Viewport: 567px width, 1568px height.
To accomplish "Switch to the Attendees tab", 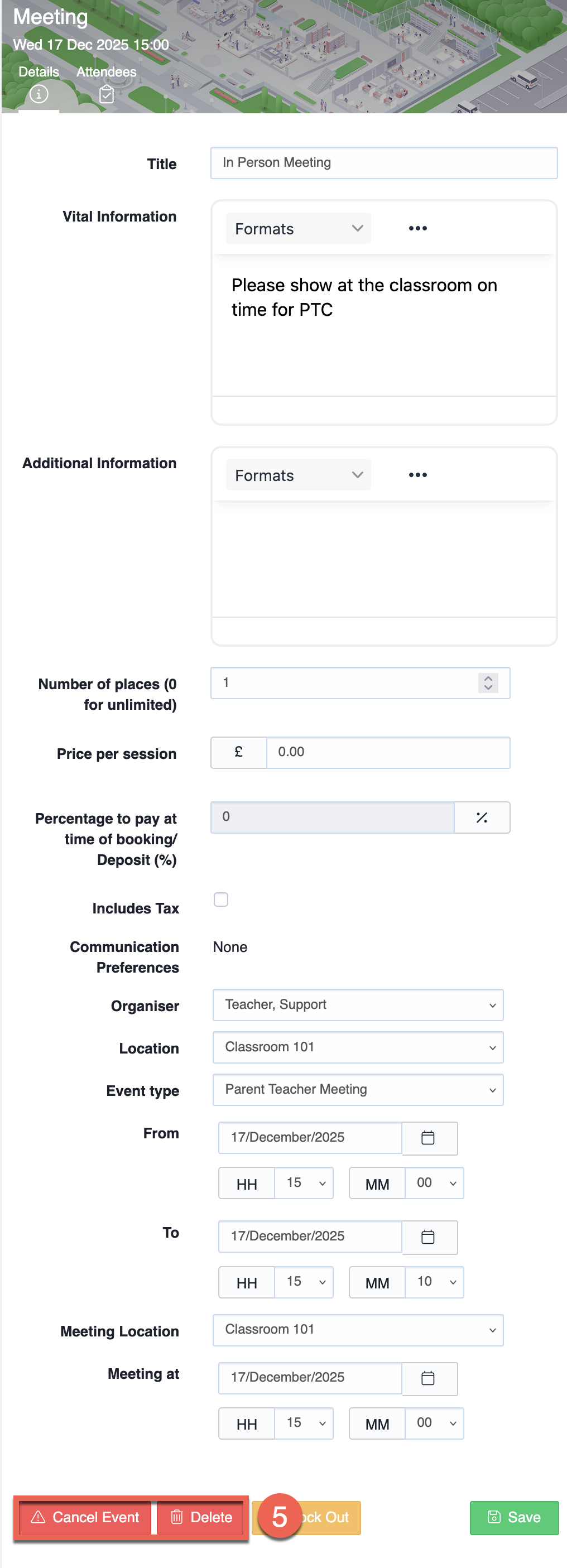I will [x=107, y=72].
